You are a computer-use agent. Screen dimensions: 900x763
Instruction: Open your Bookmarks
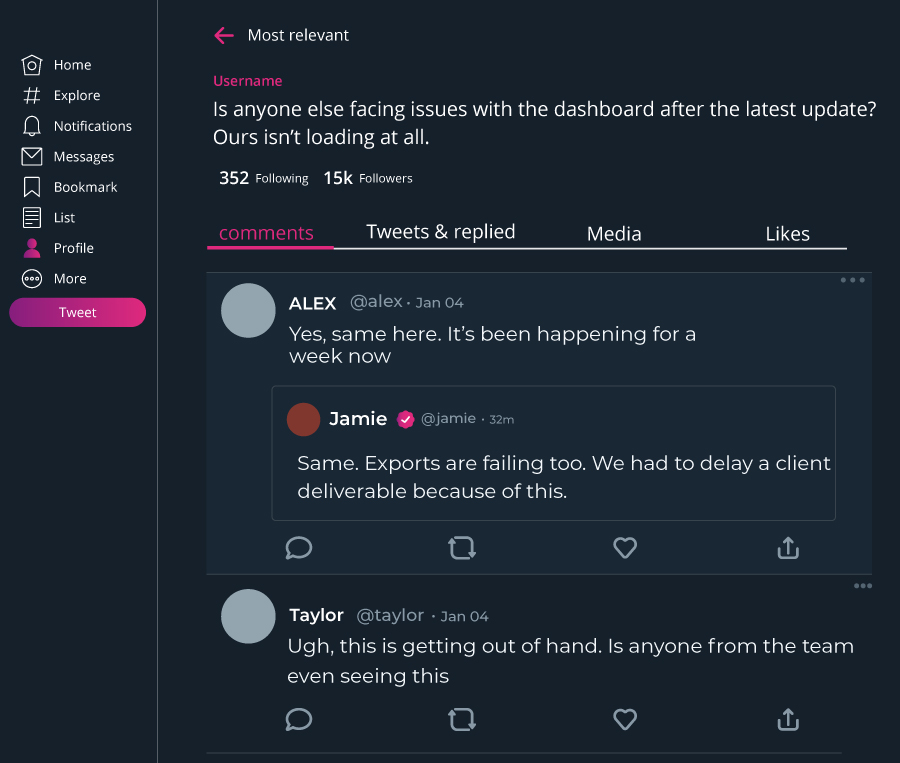pyautogui.click(x=86, y=187)
